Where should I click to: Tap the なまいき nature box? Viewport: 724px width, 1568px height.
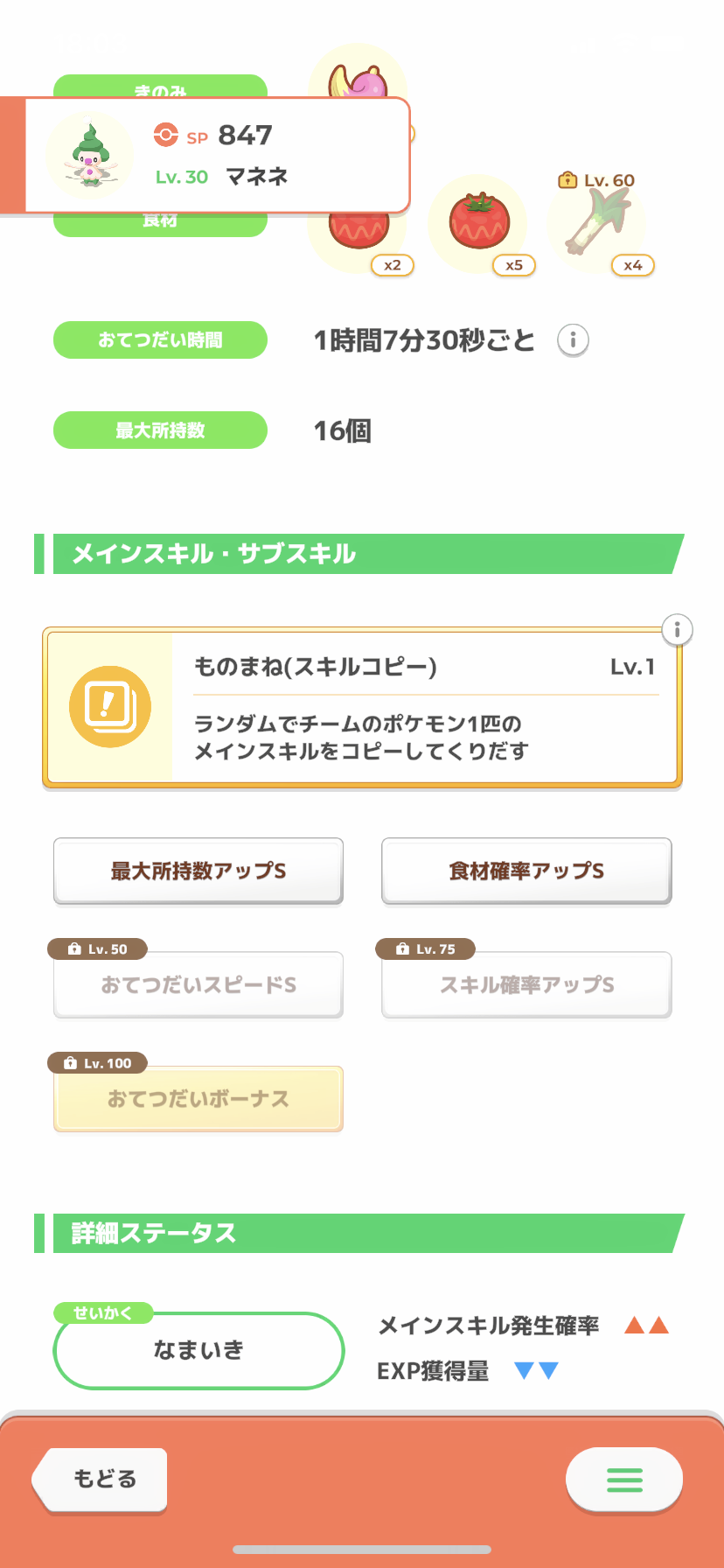pyautogui.click(x=198, y=1350)
